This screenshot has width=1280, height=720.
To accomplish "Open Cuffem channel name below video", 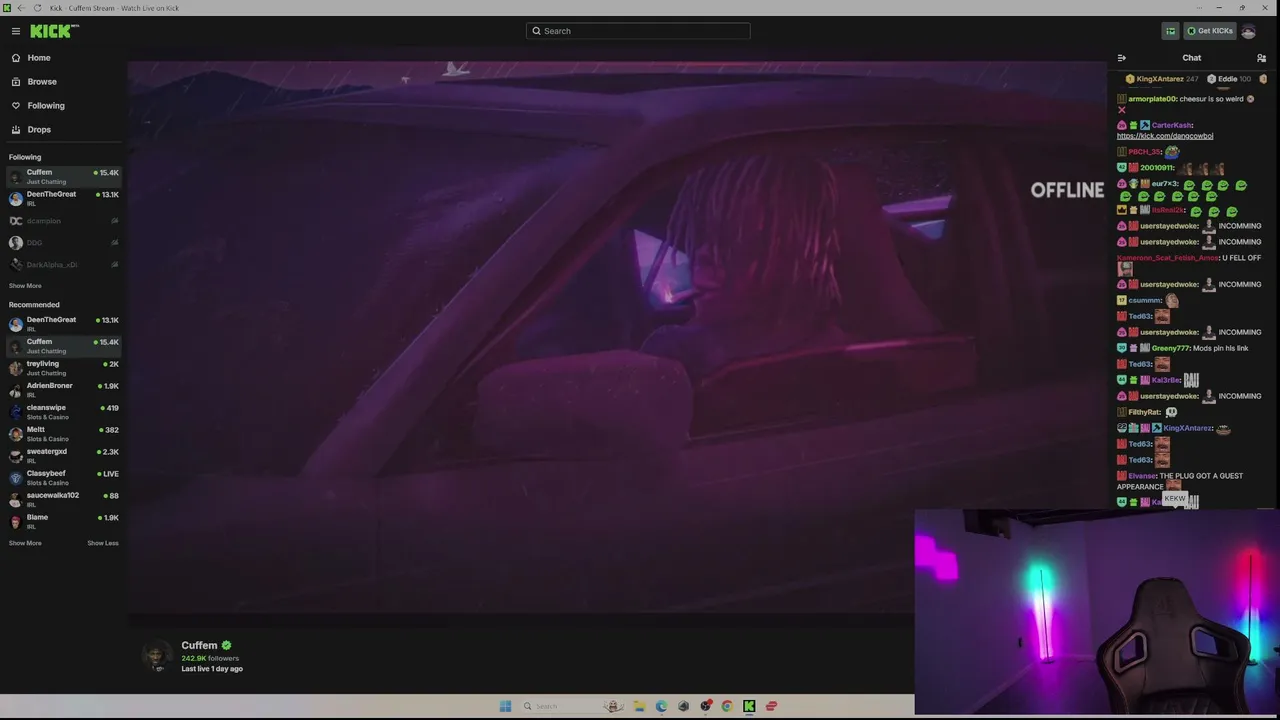I will click(199, 646).
